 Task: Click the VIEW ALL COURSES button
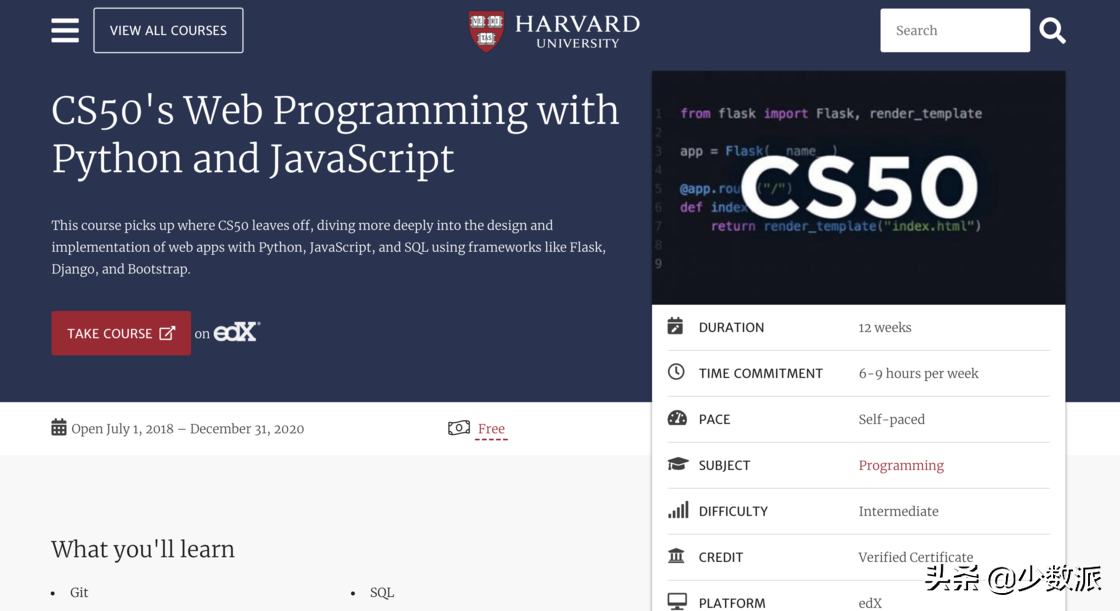[x=168, y=31]
